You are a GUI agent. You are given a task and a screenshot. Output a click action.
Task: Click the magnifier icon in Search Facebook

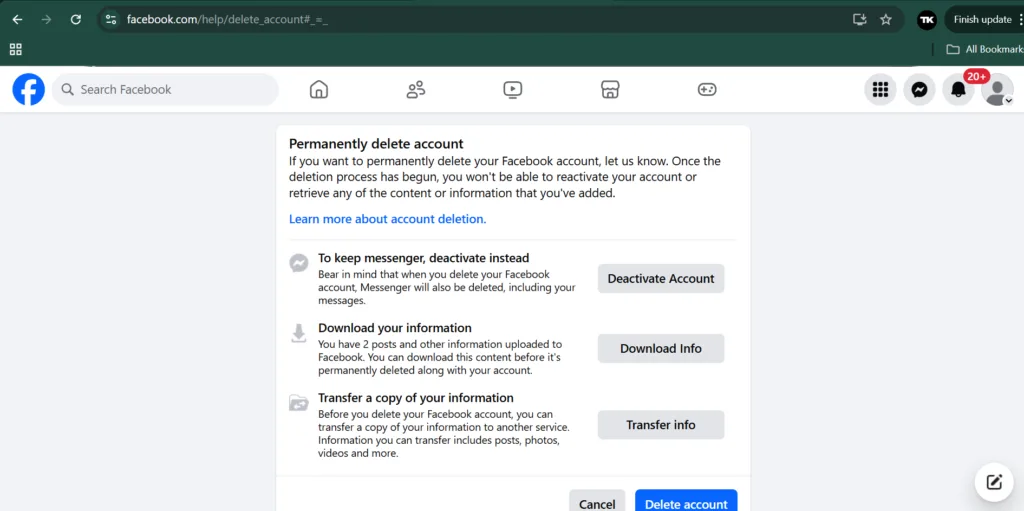click(x=67, y=90)
